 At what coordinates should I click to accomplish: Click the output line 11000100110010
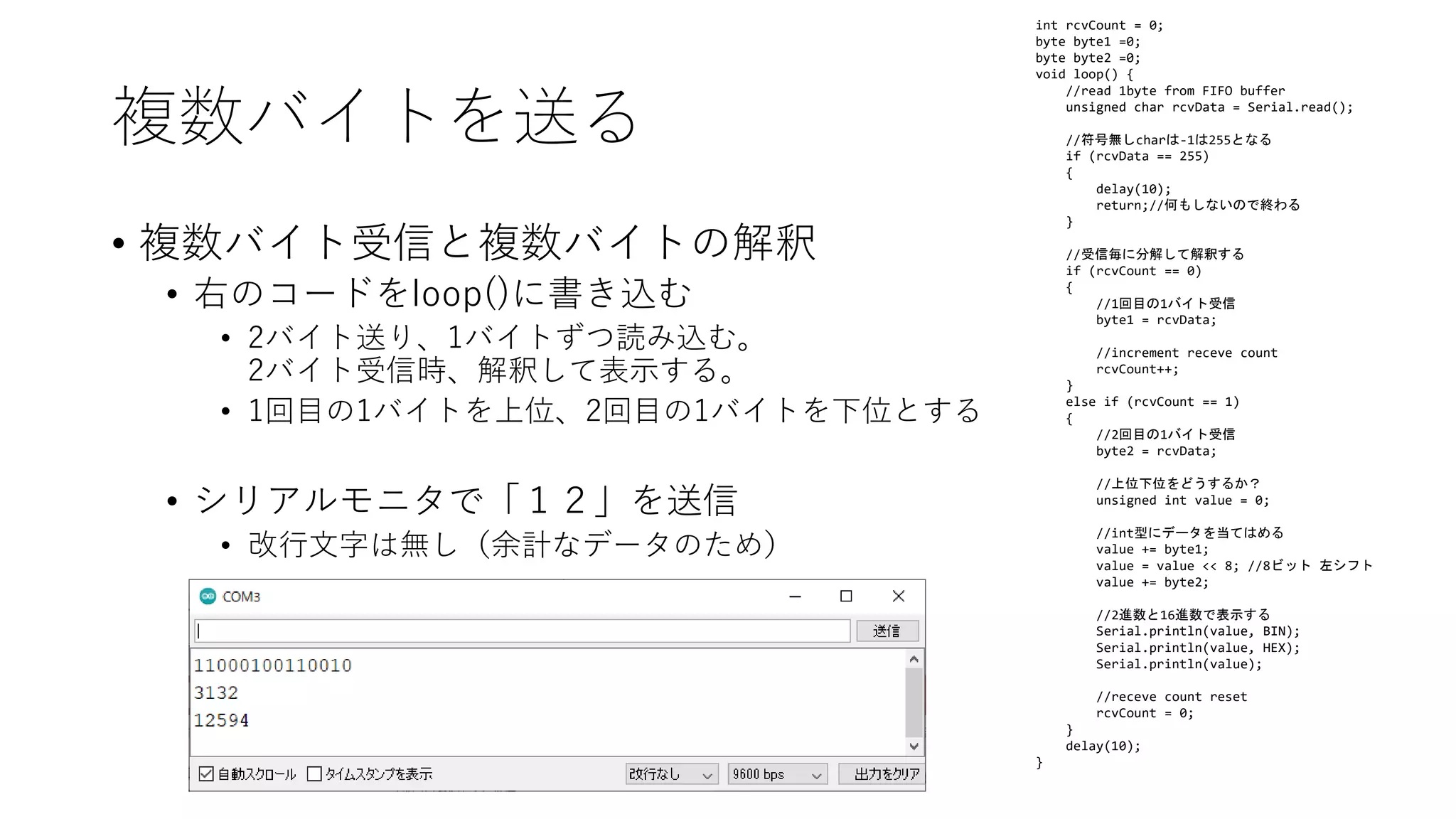tap(273, 665)
